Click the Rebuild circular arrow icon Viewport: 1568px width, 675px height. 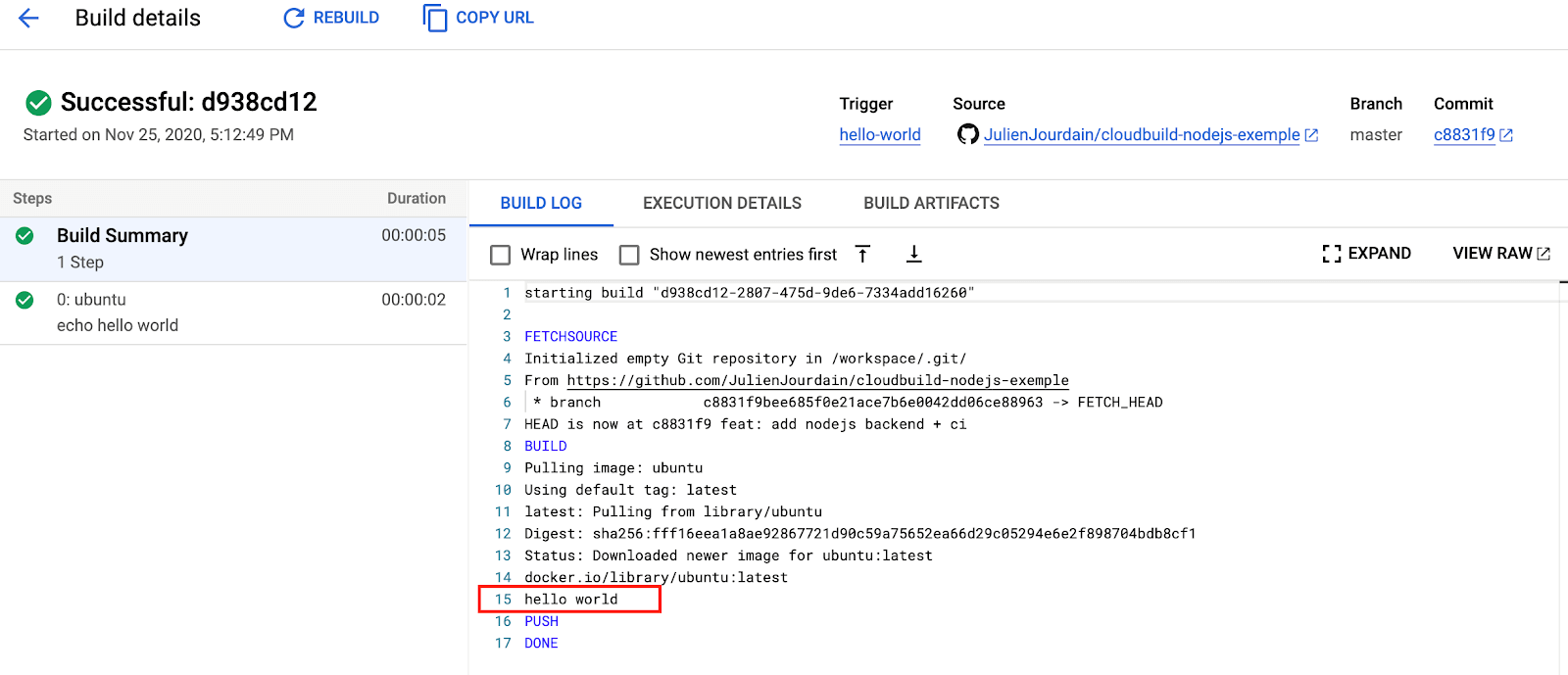pyautogui.click(x=294, y=18)
